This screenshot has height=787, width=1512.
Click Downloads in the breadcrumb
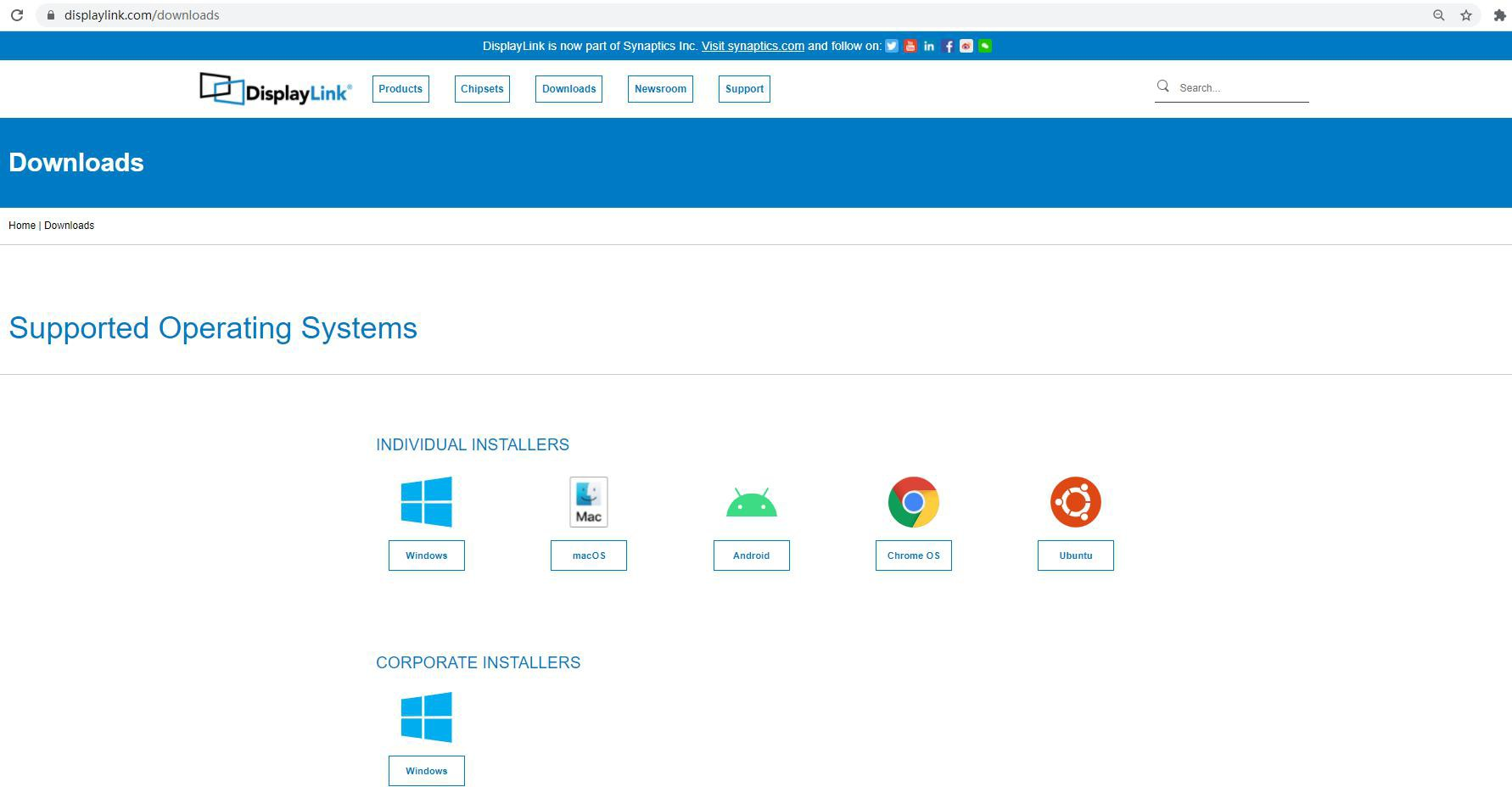click(69, 226)
